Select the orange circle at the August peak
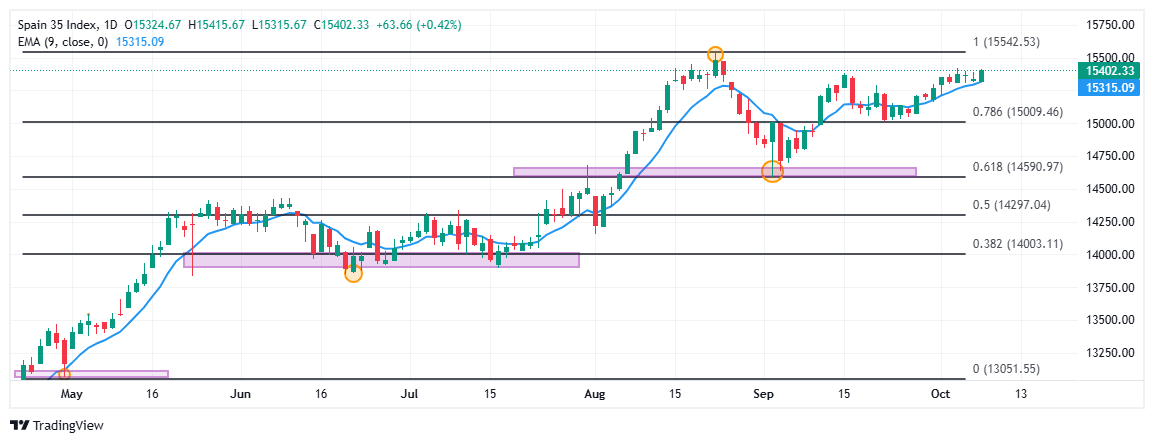This screenshot has height=443, width=1154. 715,54
